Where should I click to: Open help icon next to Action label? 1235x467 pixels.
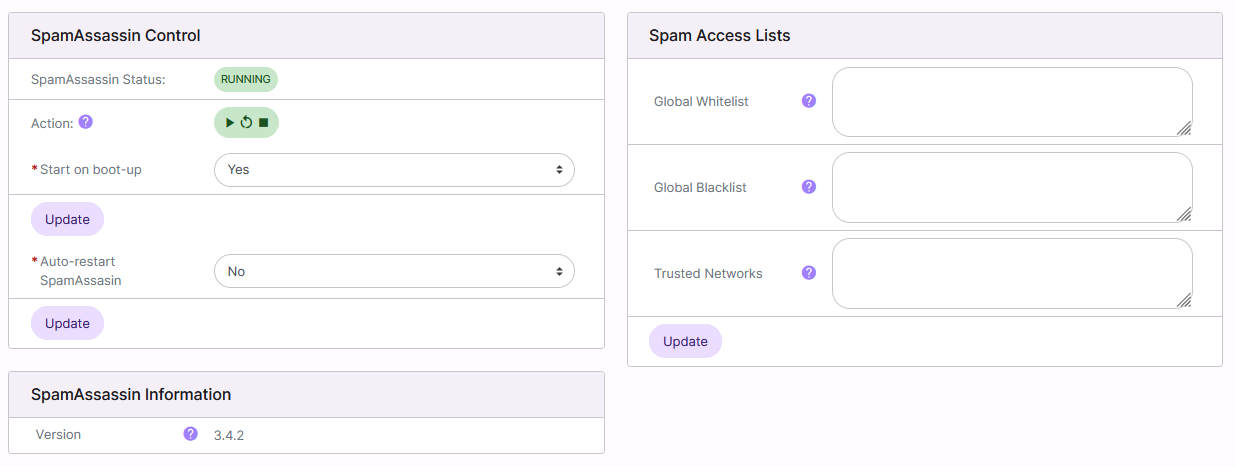pos(86,122)
